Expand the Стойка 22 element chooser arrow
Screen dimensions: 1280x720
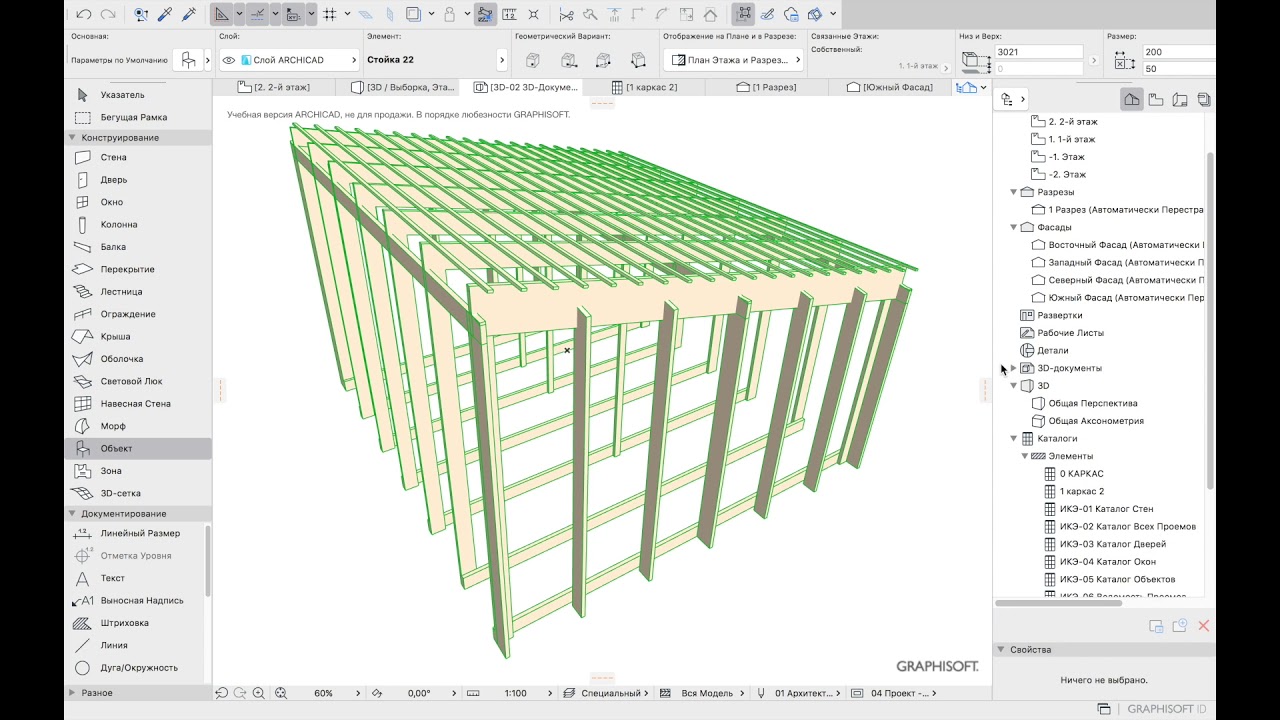[x=501, y=60]
